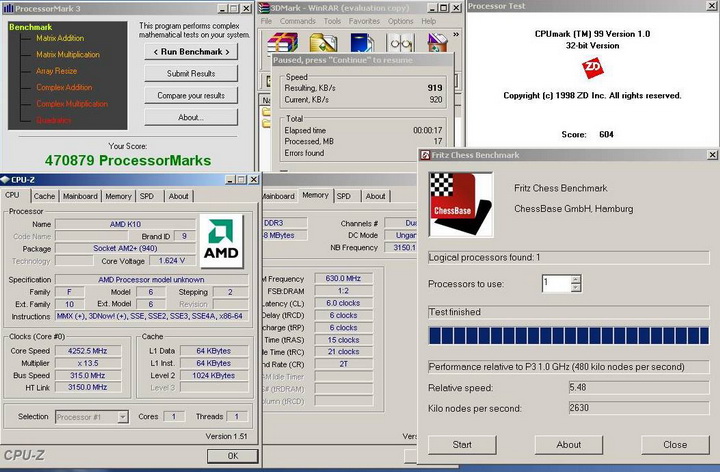Screen dimensions: 720x472
Task: Click the HT Link value 3150.0 MHz
Action: pos(88,388)
